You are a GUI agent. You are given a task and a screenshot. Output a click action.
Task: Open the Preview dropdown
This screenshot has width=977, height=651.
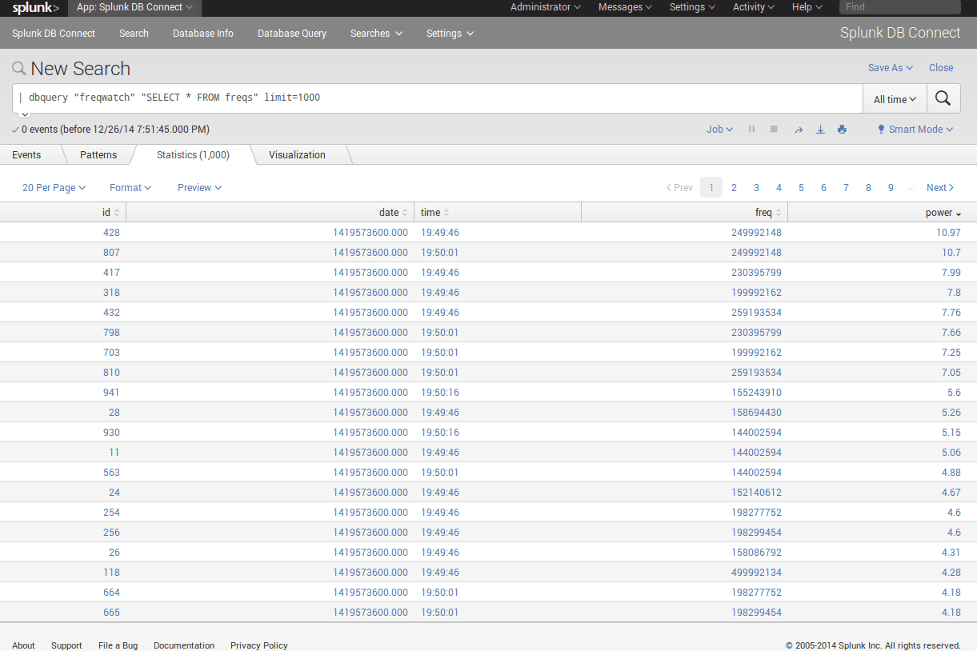click(199, 188)
